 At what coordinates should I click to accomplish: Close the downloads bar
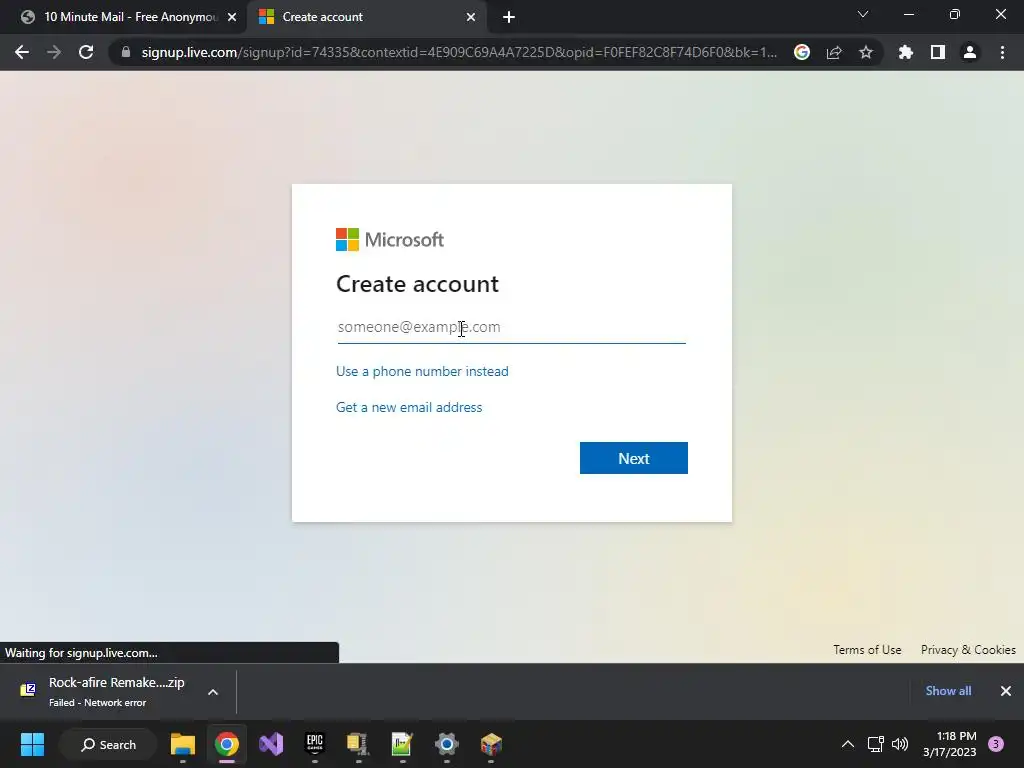[x=1006, y=690]
